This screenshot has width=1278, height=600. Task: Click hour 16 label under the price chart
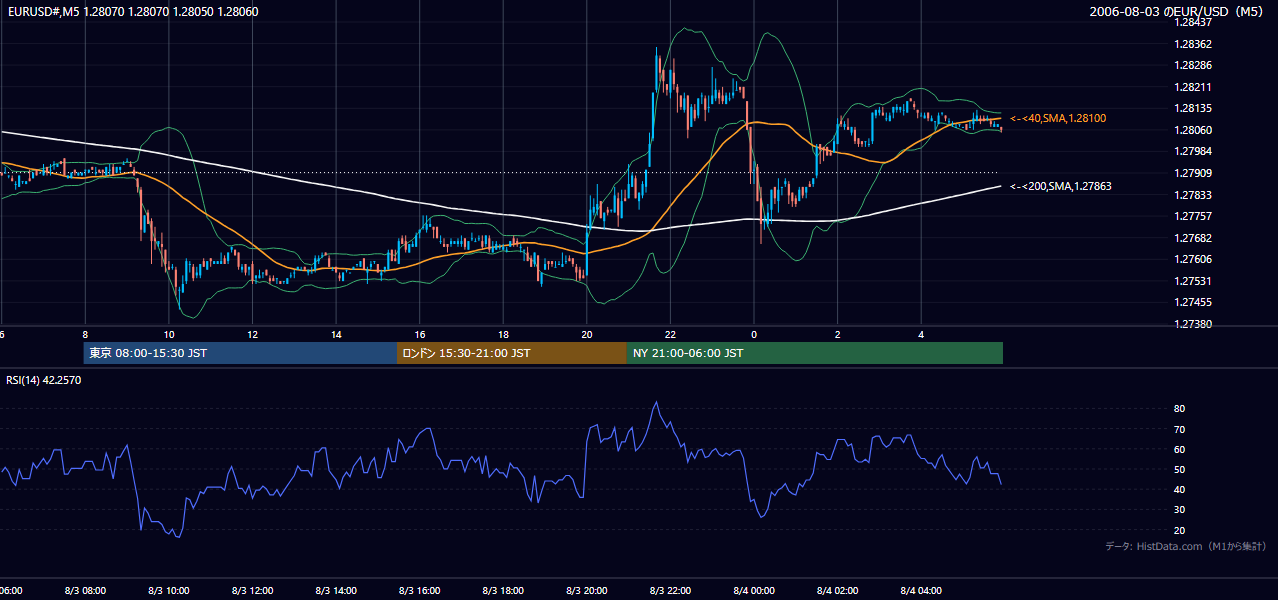(x=420, y=335)
